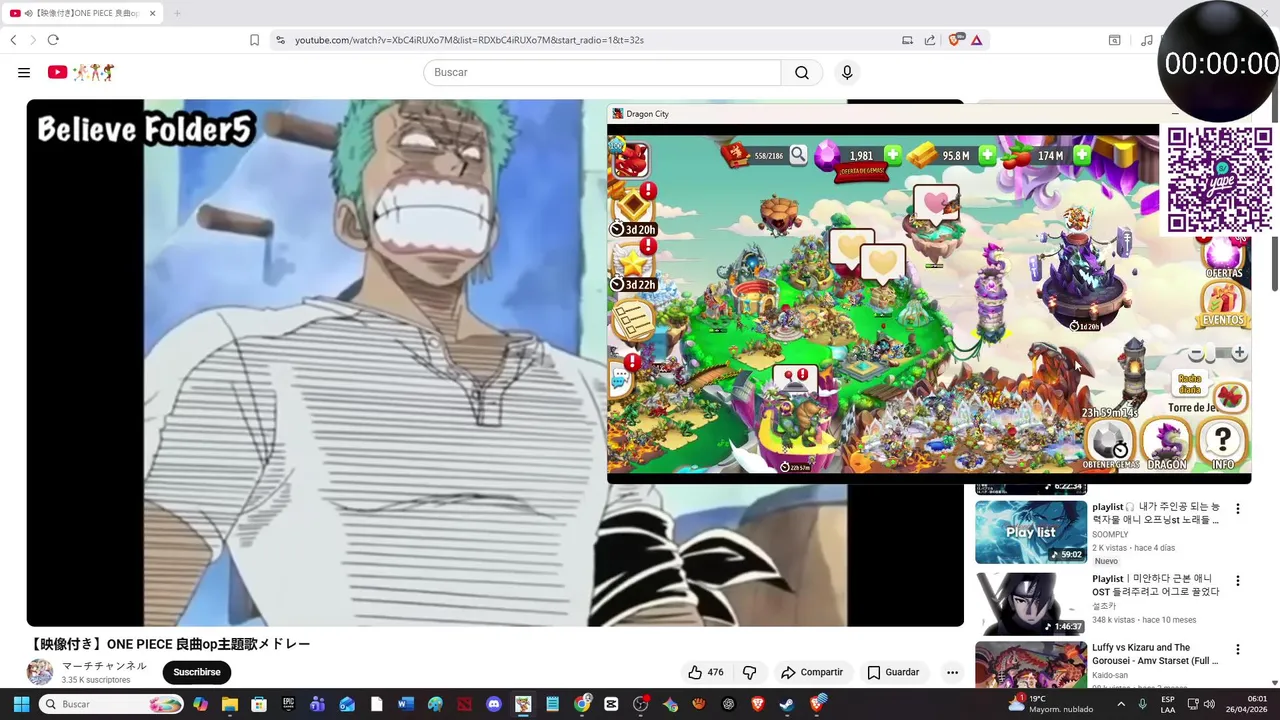Open Microsoft Word from the taskbar
The height and width of the screenshot is (720, 1280).
click(x=405, y=704)
